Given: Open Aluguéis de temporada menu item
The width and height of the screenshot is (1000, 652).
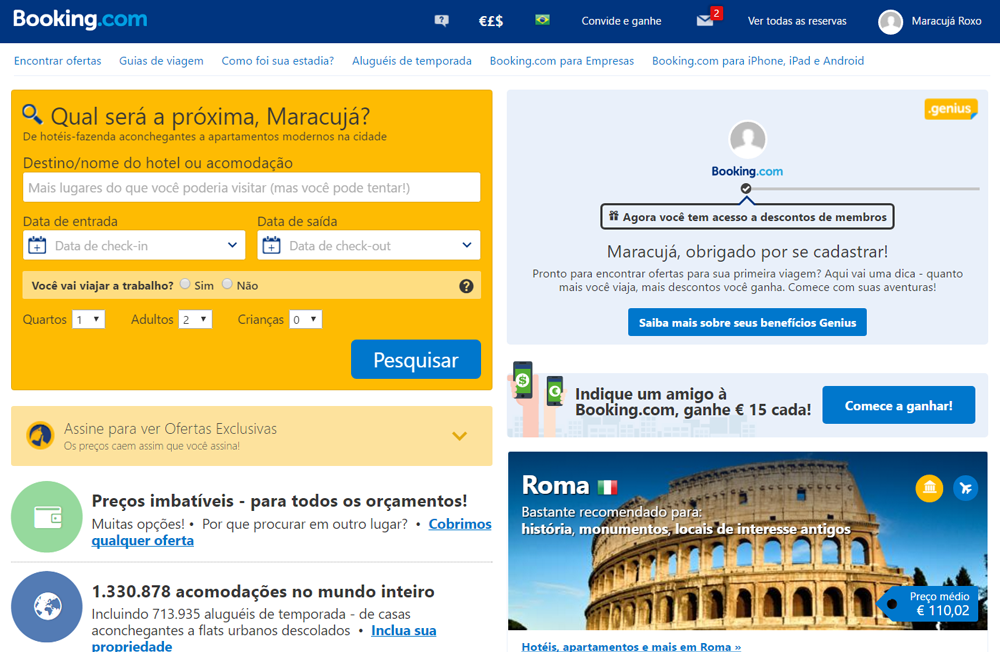Looking at the screenshot, I should tap(412, 61).
